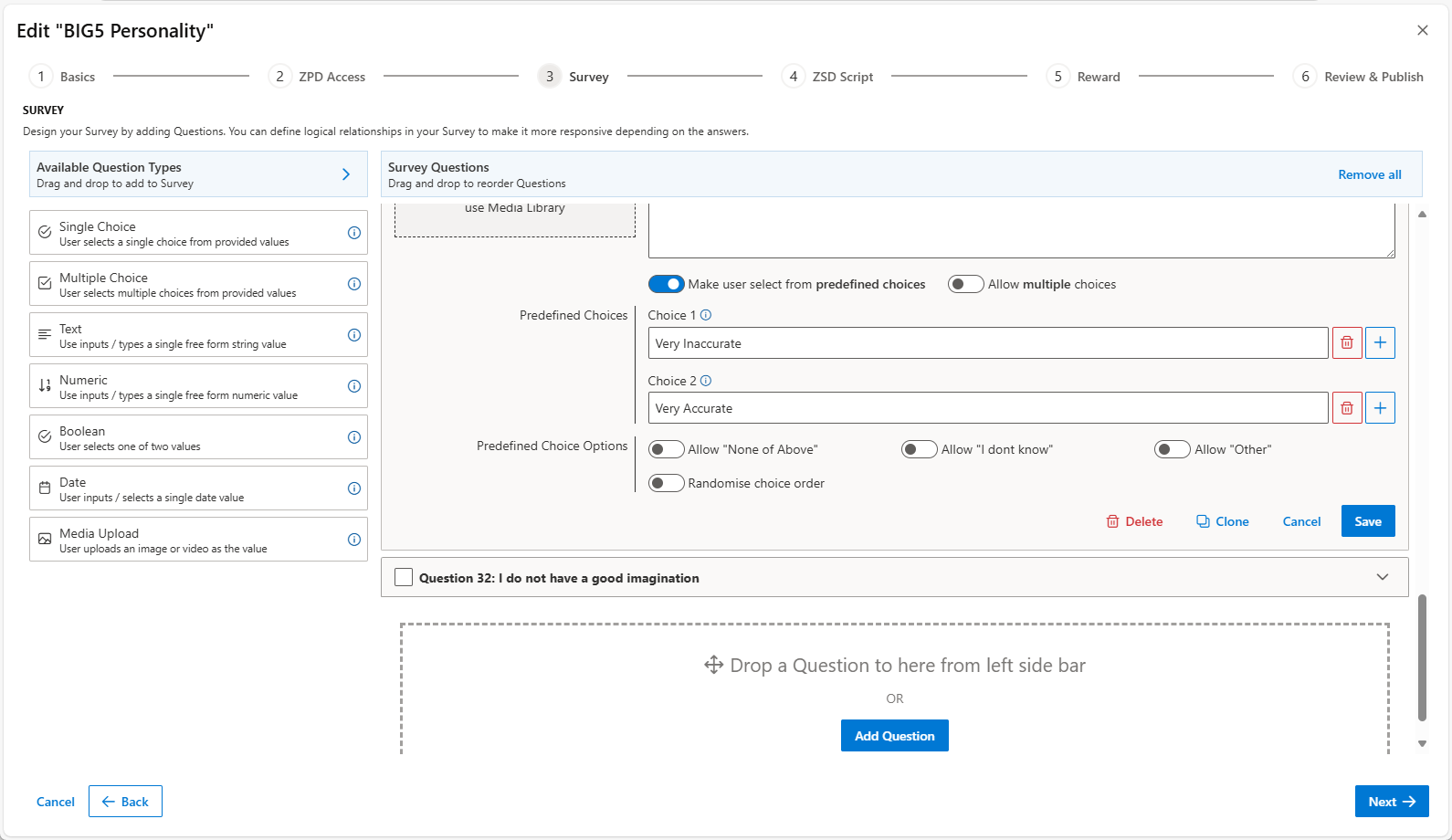Close the Edit BIG5 Personality dialog
This screenshot has height=840, width=1452.
(x=1423, y=30)
